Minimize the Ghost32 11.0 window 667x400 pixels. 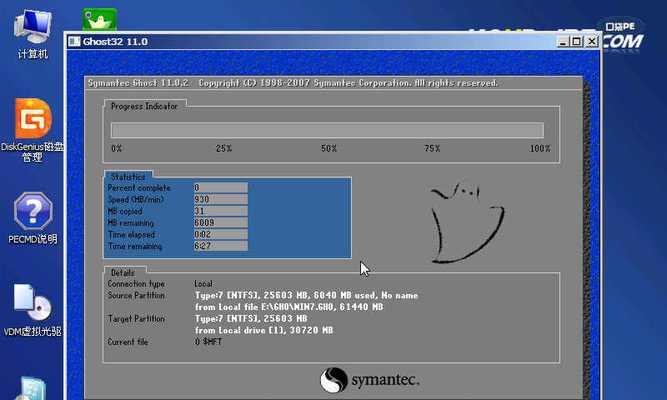click(x=565, y=42)
